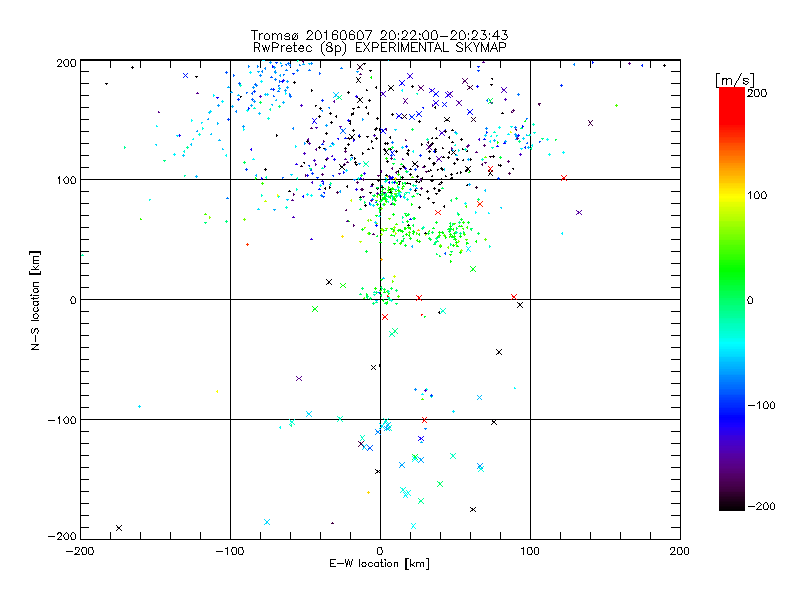The image size is (800, 600).
Task: Click the x-axis tick label '0'
Action: pos(380,551)
